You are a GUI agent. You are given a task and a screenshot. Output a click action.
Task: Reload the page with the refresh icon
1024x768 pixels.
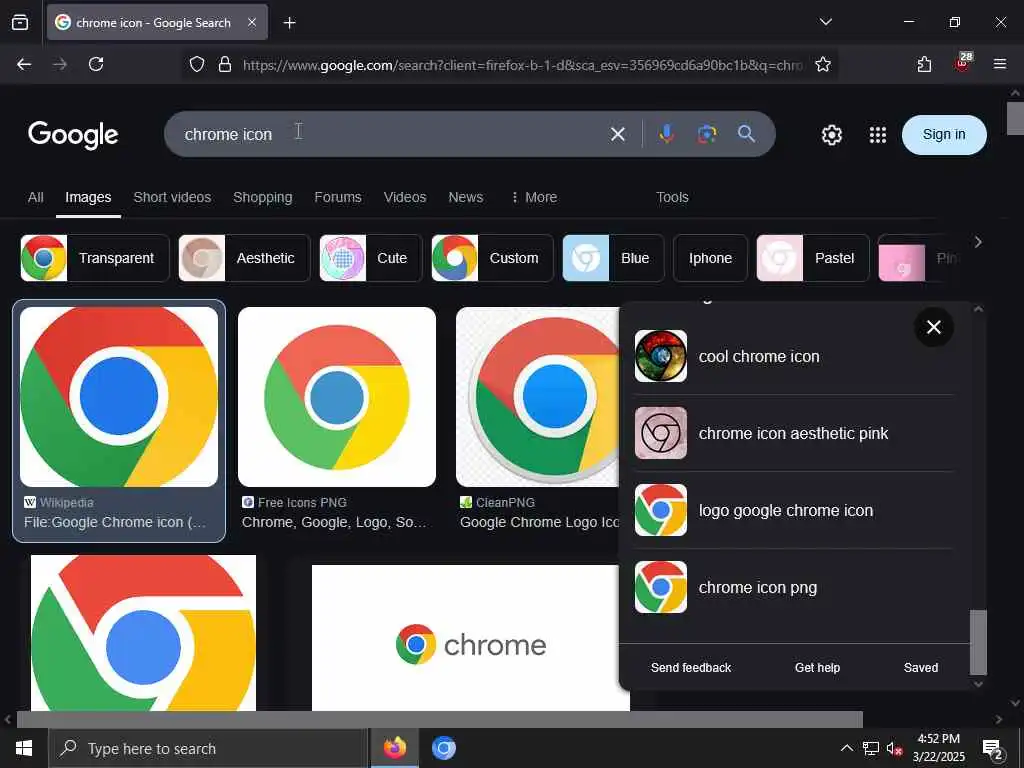point(96,64)
